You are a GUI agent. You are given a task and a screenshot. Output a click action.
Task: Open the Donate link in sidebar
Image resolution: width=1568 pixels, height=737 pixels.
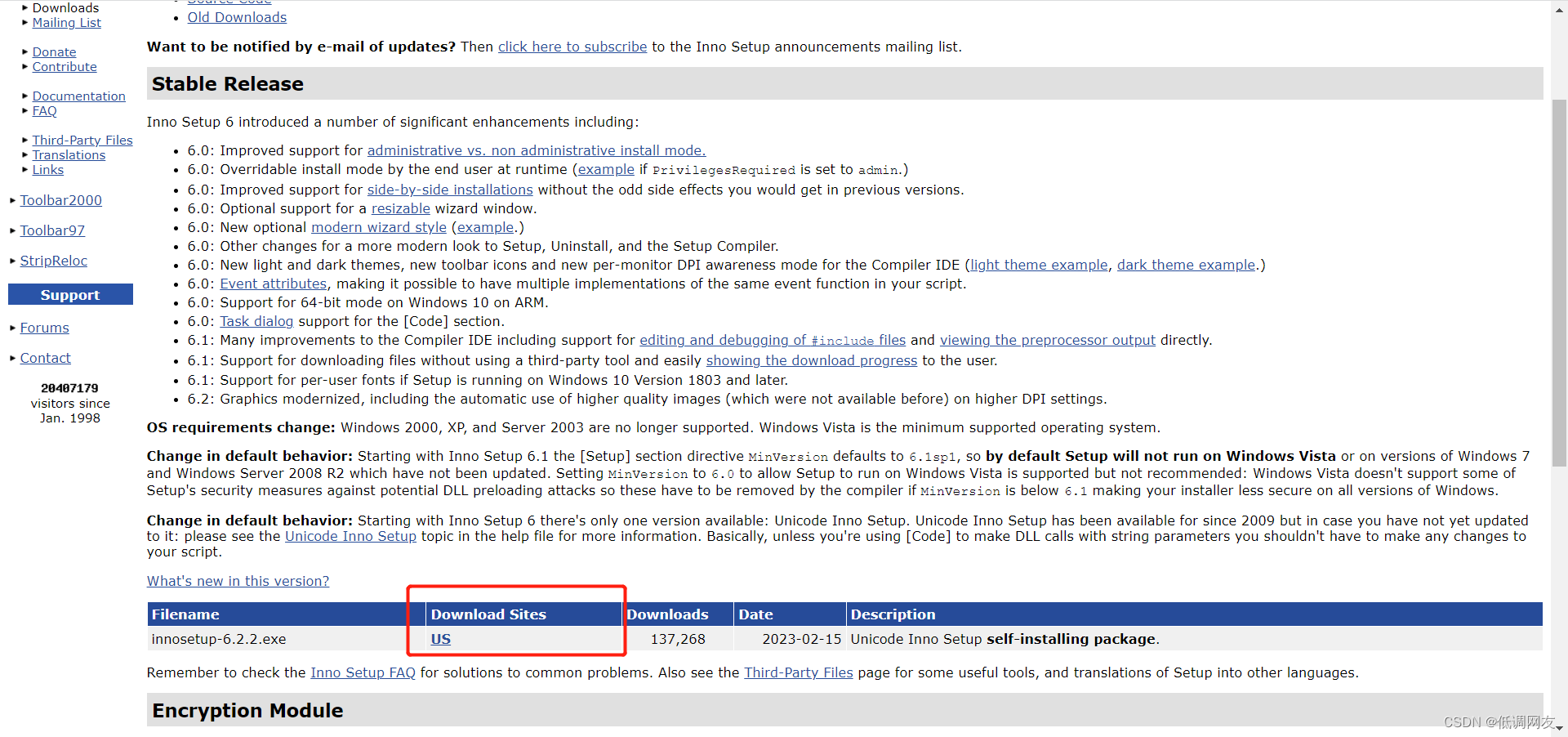pyautogui.click(x=54, y=52)
